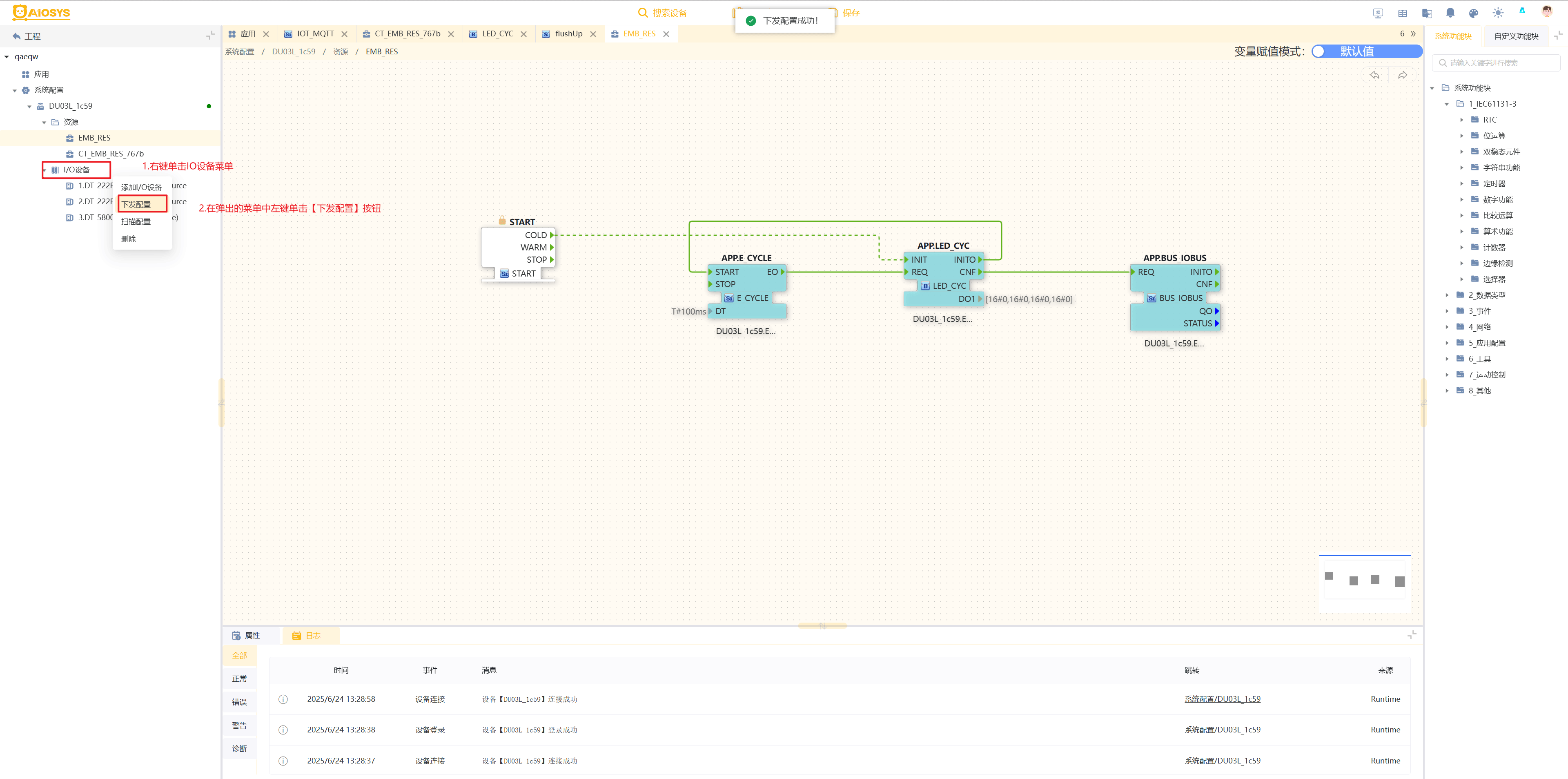Open the 自定义功能块 tab
Screen dimensions: 1568x779
coord(1516,36)
